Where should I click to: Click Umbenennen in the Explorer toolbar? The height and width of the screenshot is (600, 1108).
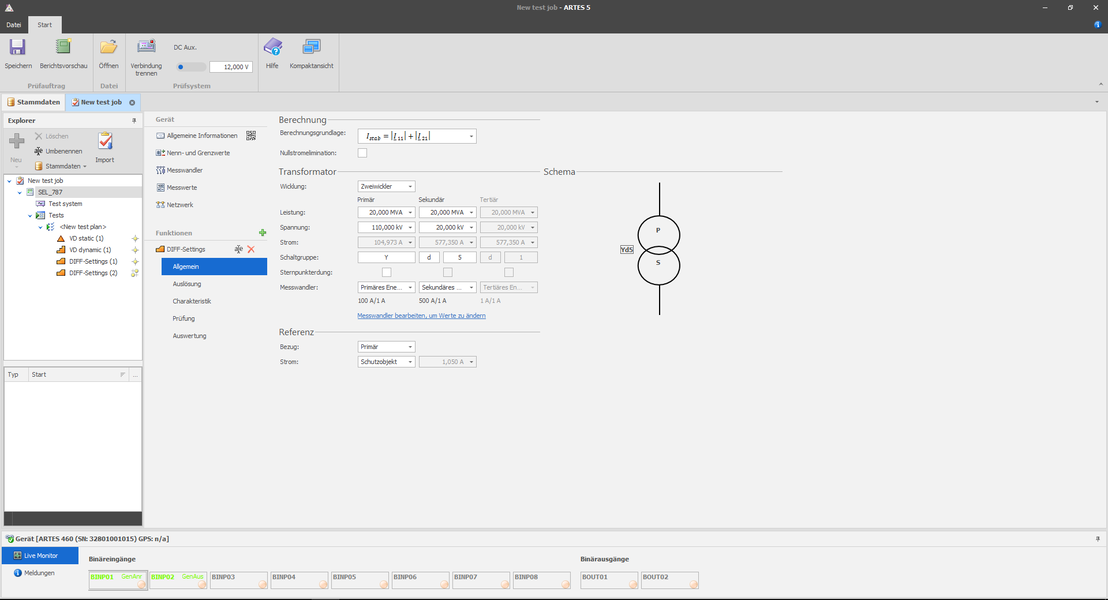click(58, 151)
